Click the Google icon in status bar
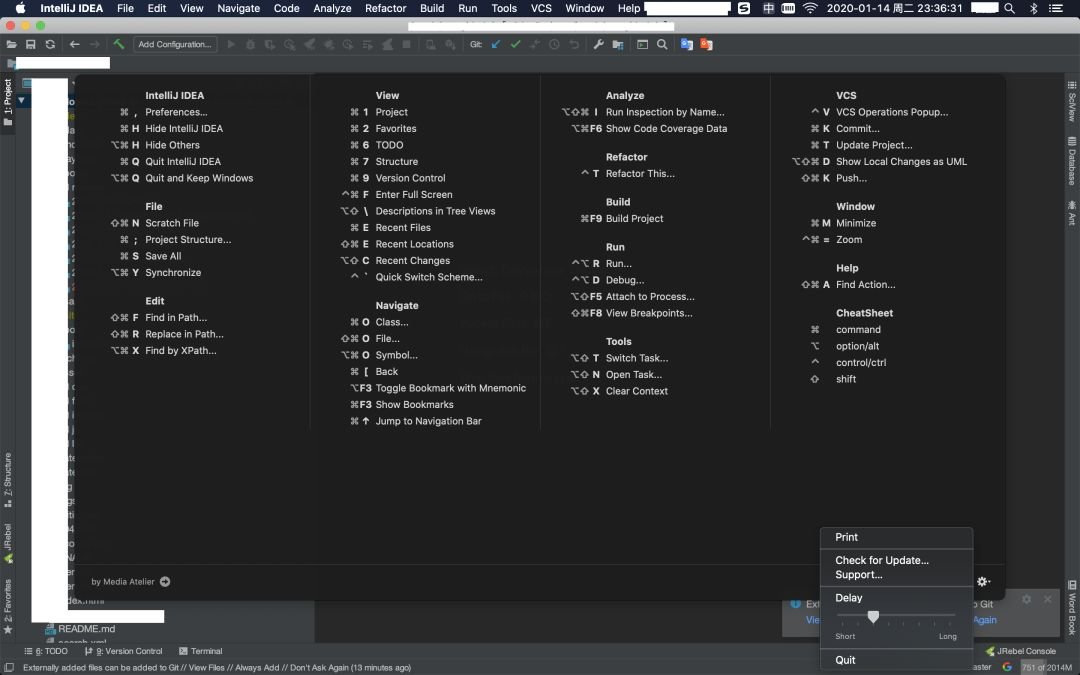Screen dimensions: 1080x675 coord(1006,667)
